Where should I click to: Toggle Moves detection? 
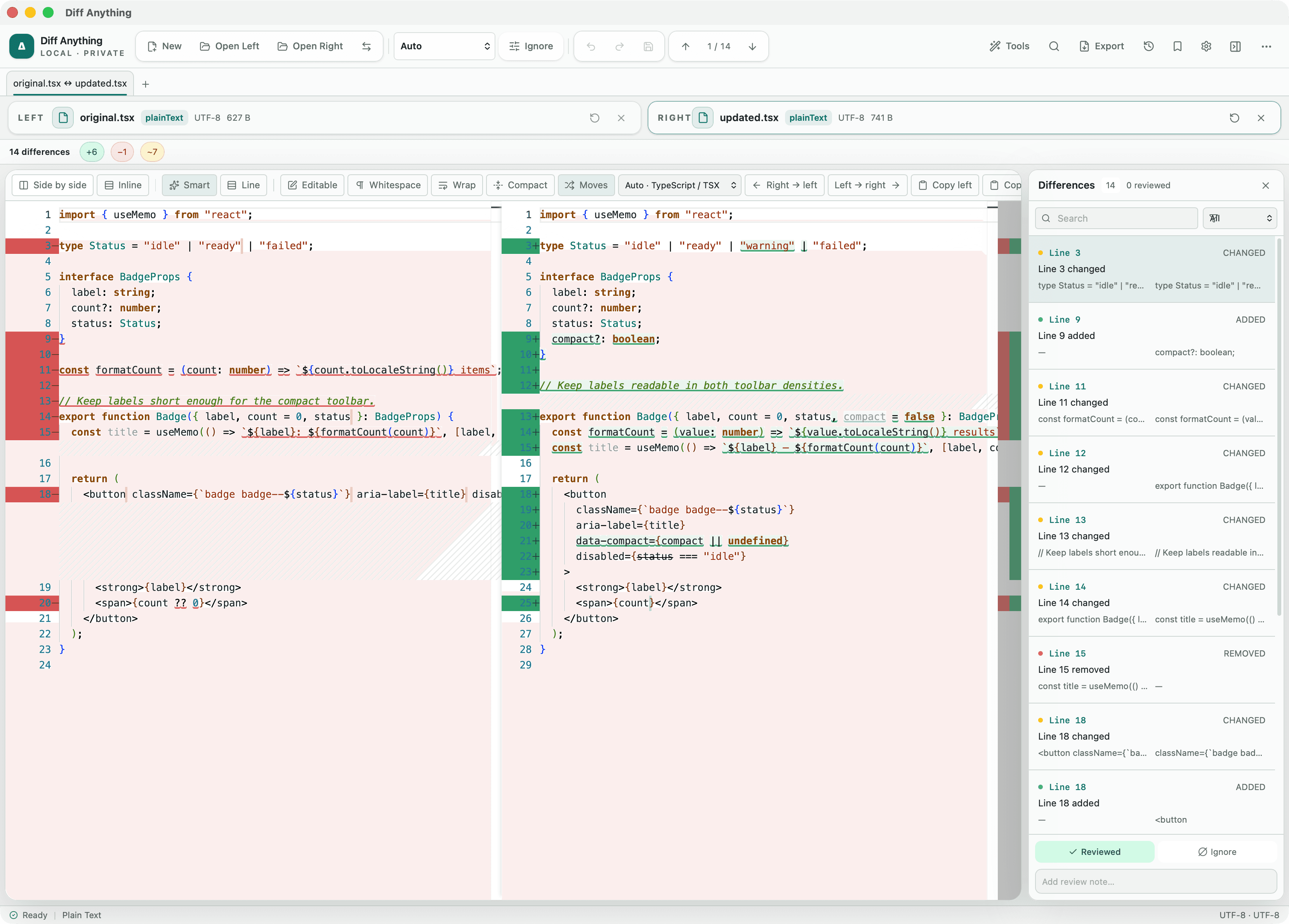pos(586,185)
